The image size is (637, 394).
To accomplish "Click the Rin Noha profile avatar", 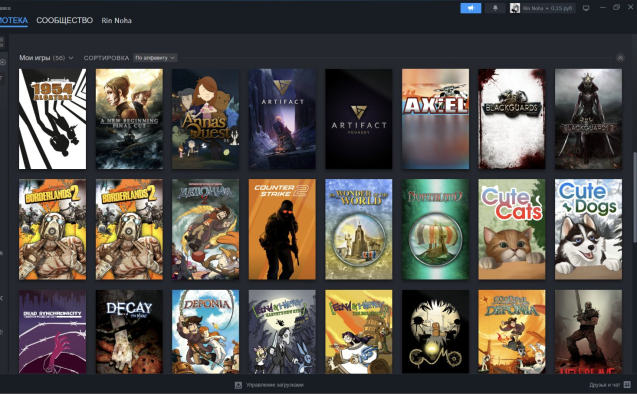I will [515, 8].
